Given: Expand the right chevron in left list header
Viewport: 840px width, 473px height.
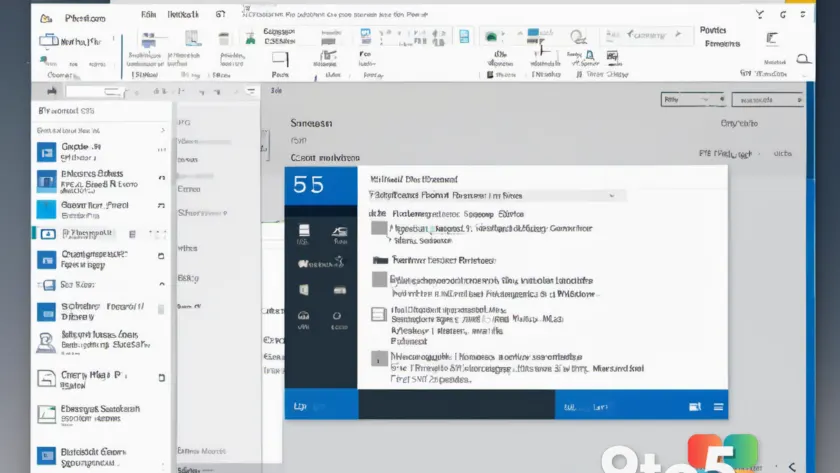Looking at the screenshot, I should (163, 130).
